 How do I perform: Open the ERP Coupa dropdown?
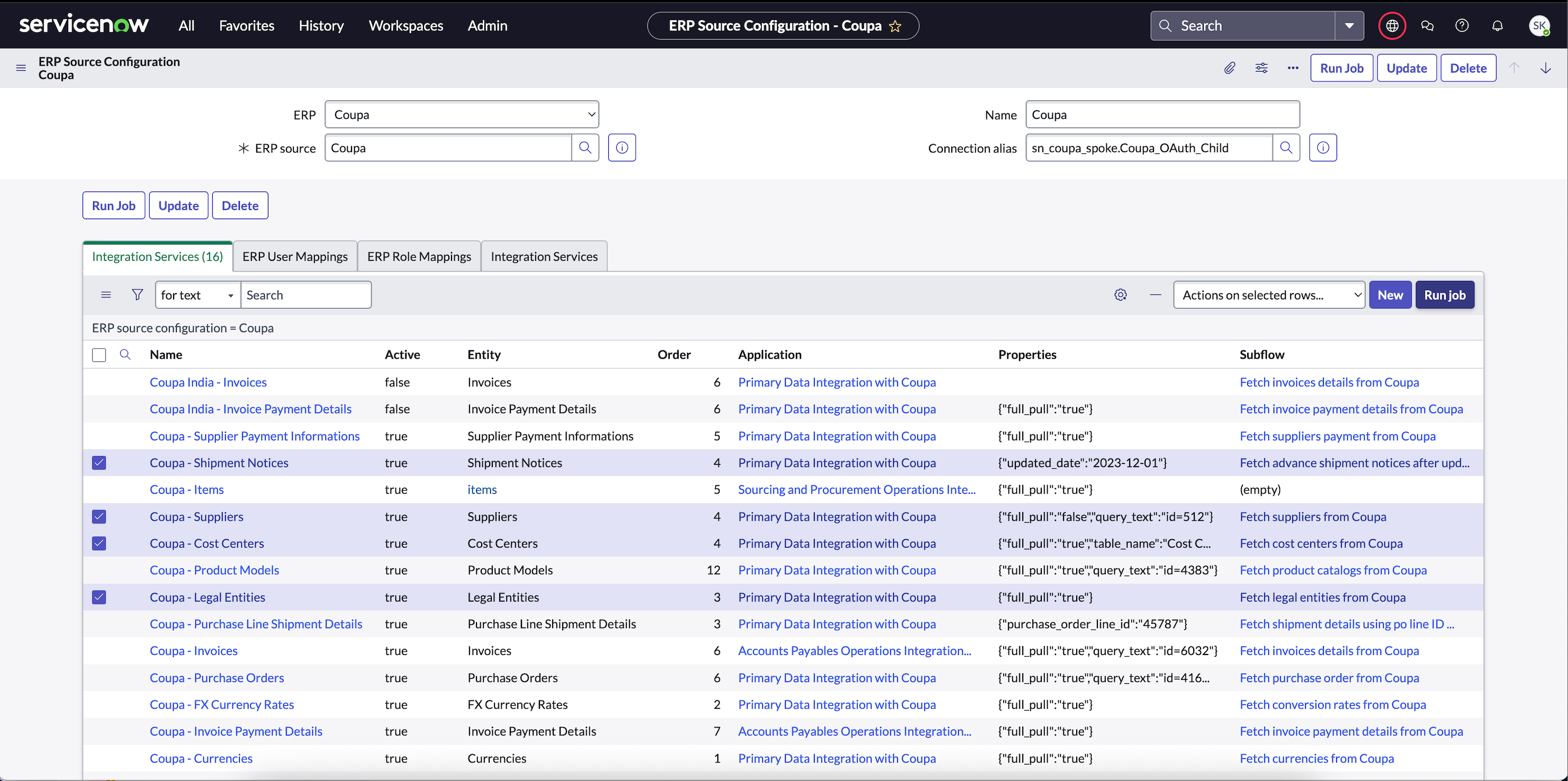coord(462,114)
